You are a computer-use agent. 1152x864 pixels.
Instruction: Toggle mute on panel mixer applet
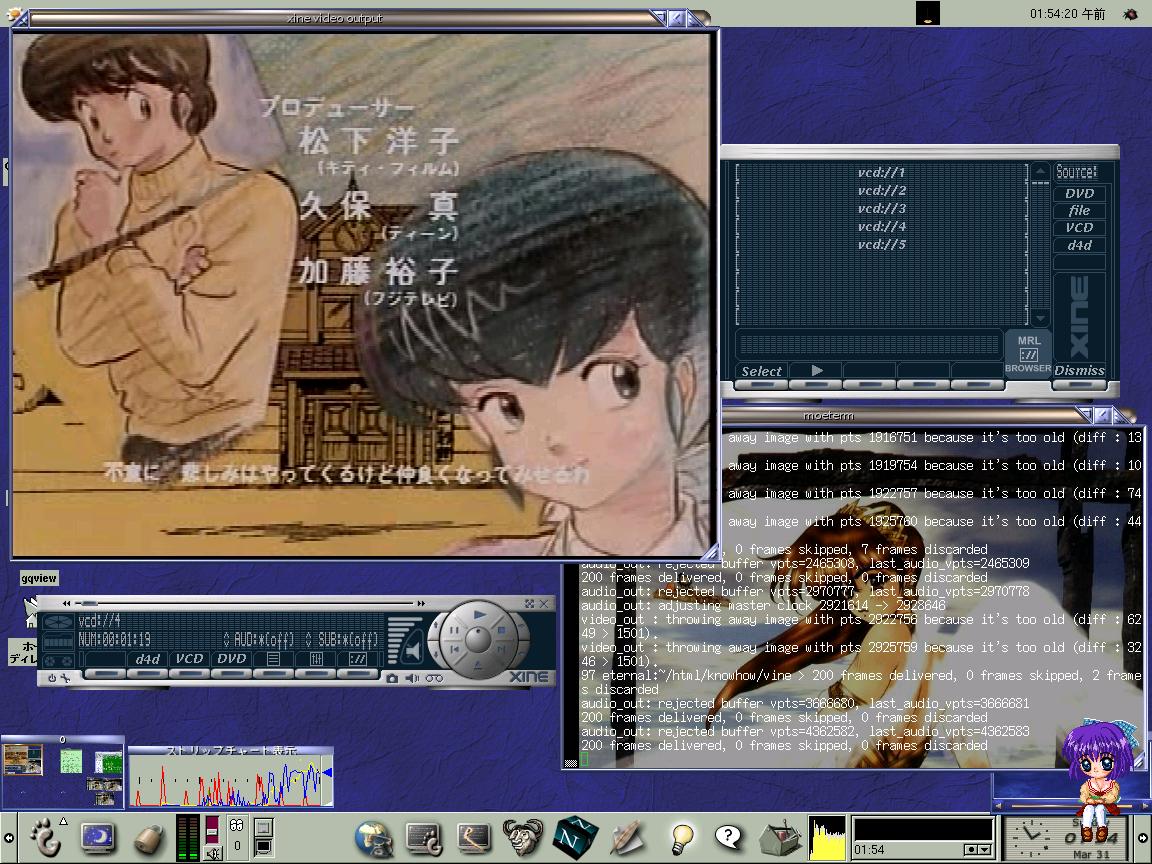(x=212, y=853)
